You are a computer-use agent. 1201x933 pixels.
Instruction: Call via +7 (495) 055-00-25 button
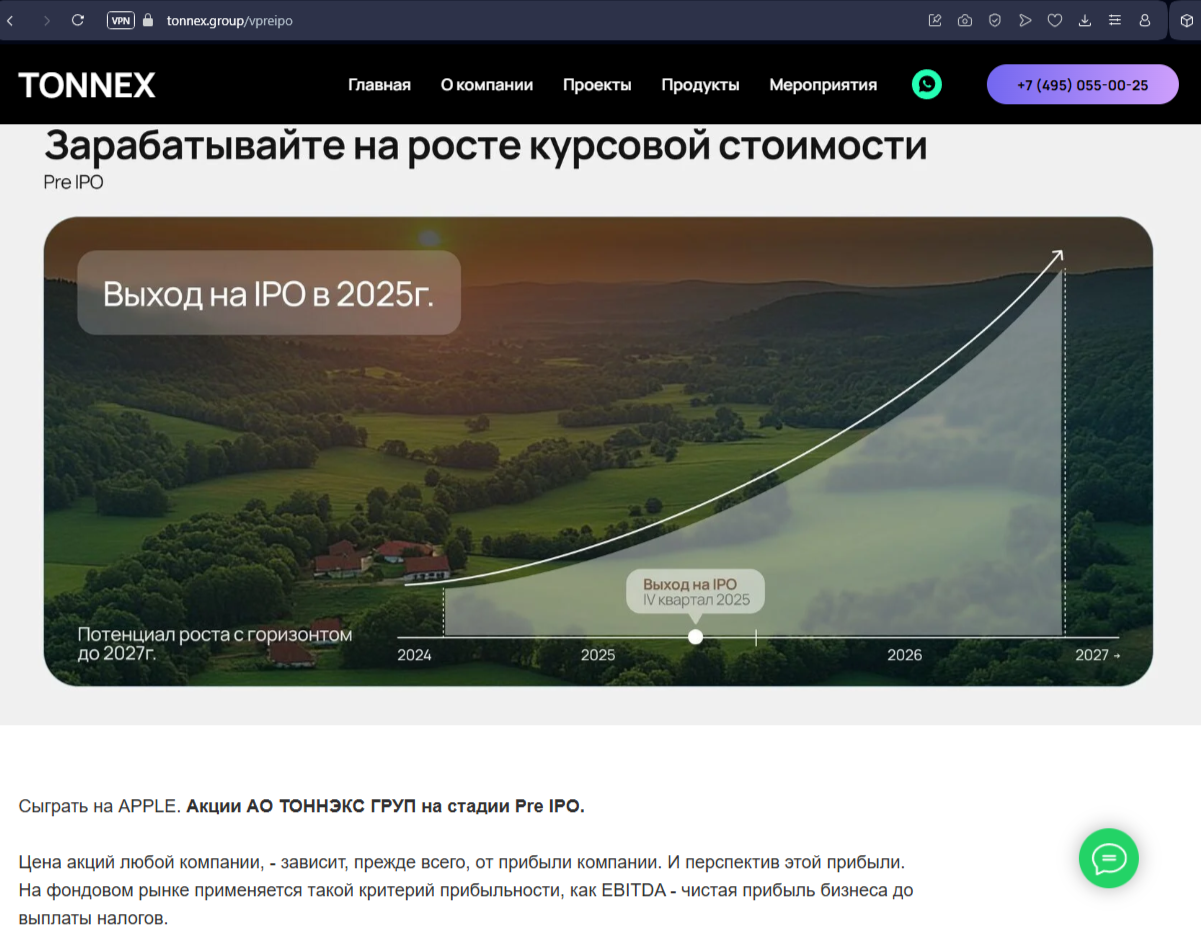[1083, 85]
